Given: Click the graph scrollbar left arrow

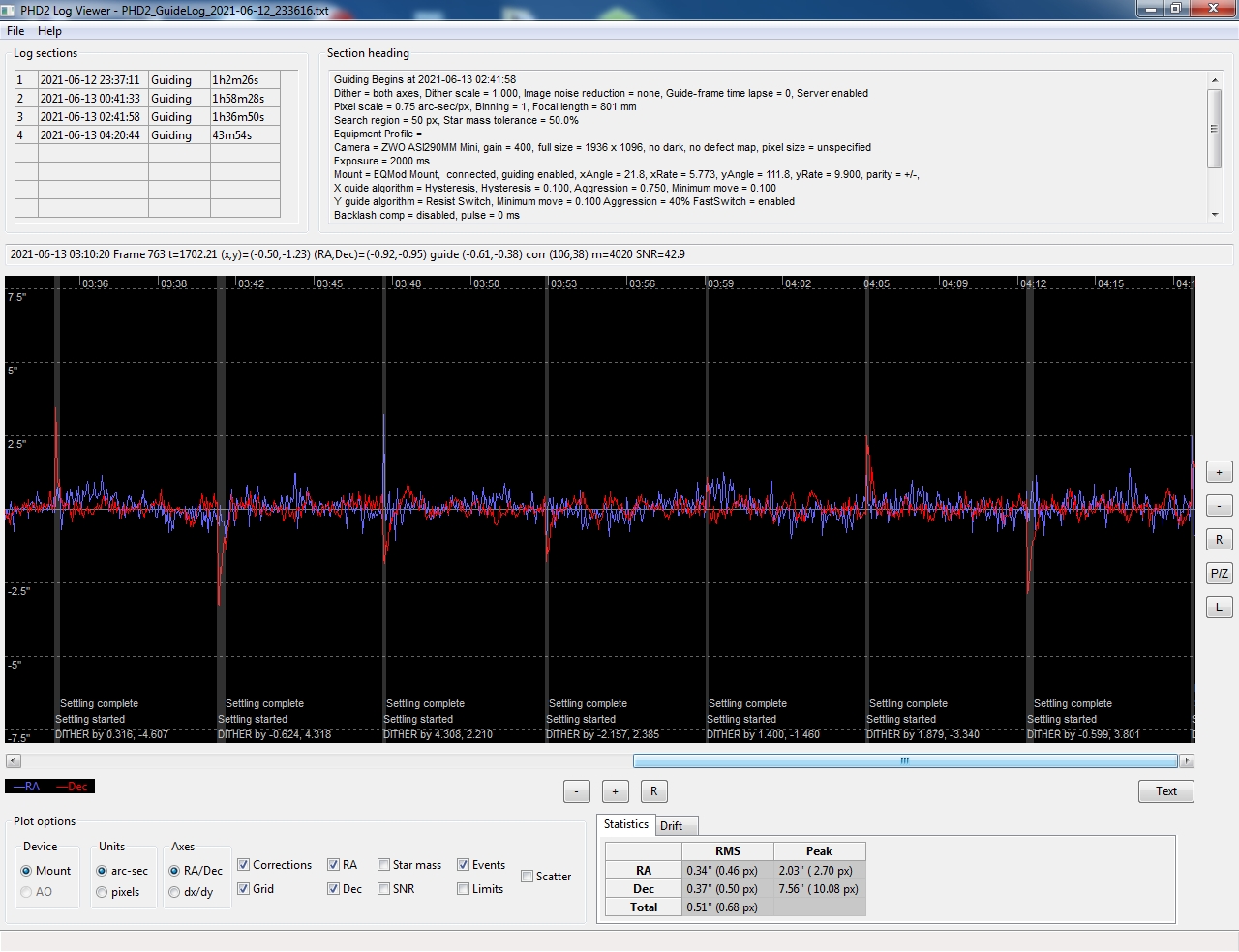Looking at the screenshot, I should tap(14, 761).
